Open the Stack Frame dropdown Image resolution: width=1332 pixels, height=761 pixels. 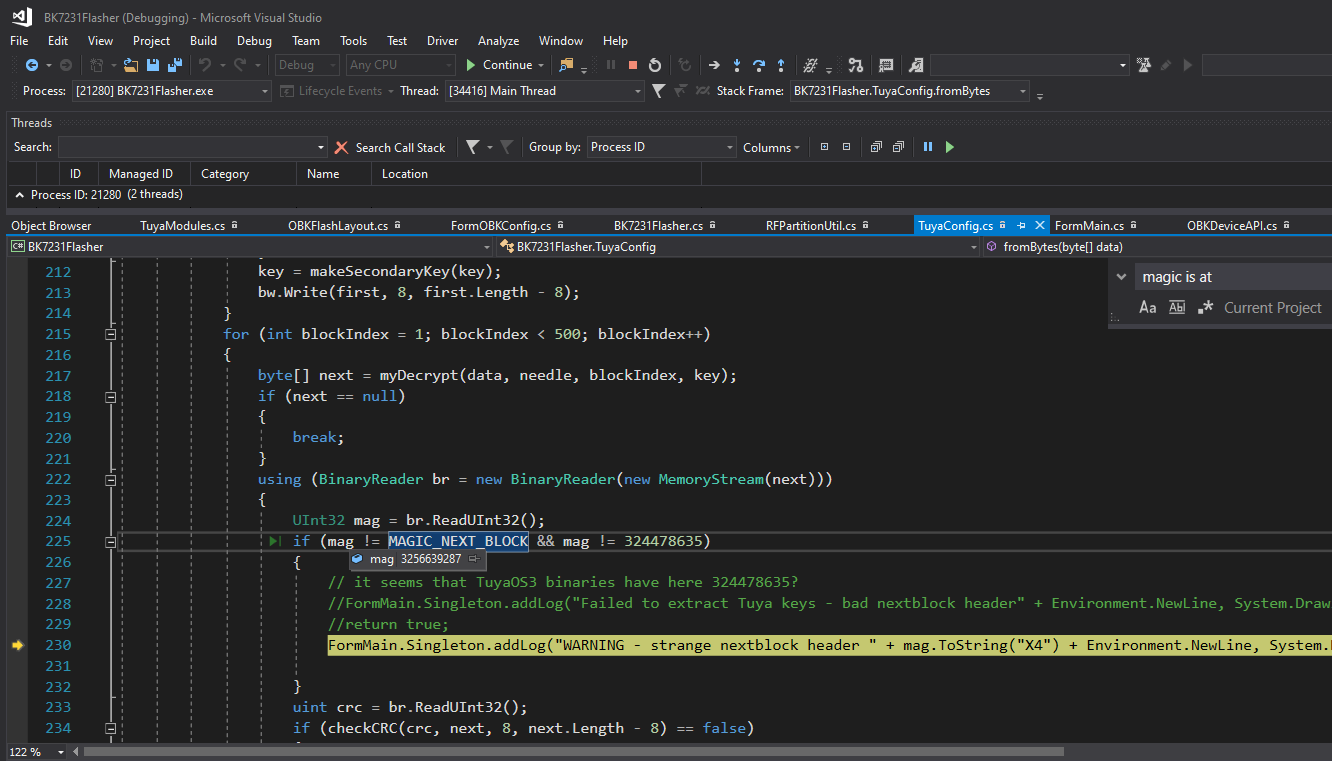pyautogui.click(x=910, y=91)
